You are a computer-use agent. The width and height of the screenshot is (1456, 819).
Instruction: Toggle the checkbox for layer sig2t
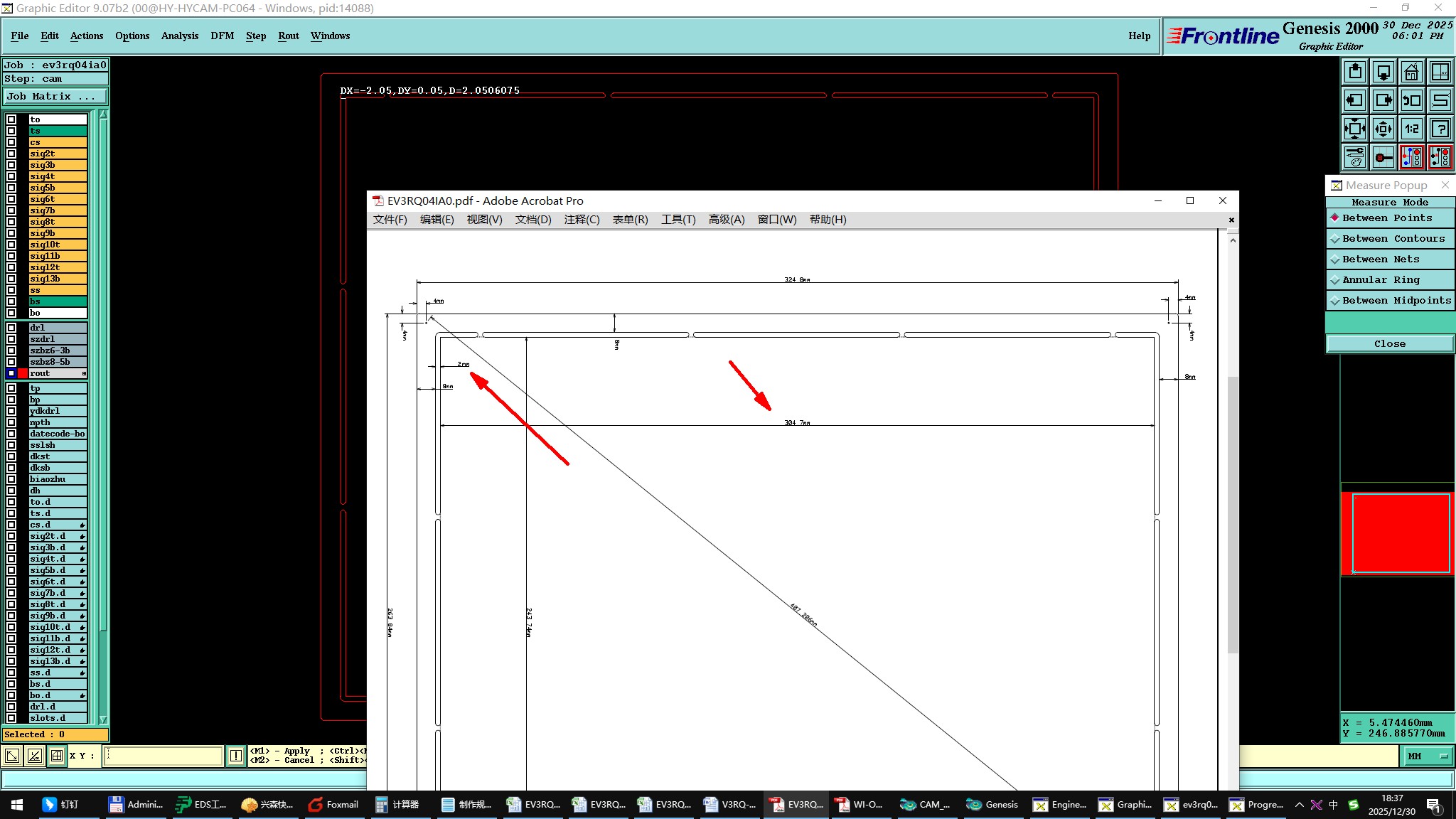(x=11, y=154)
